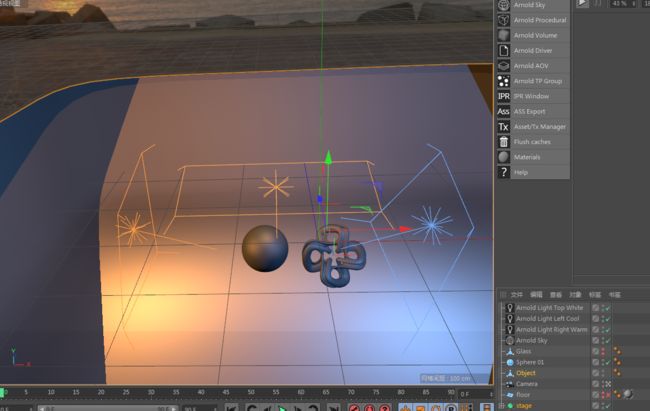Click the question mark Help icon
650x411 pixels.
point(503,172)
